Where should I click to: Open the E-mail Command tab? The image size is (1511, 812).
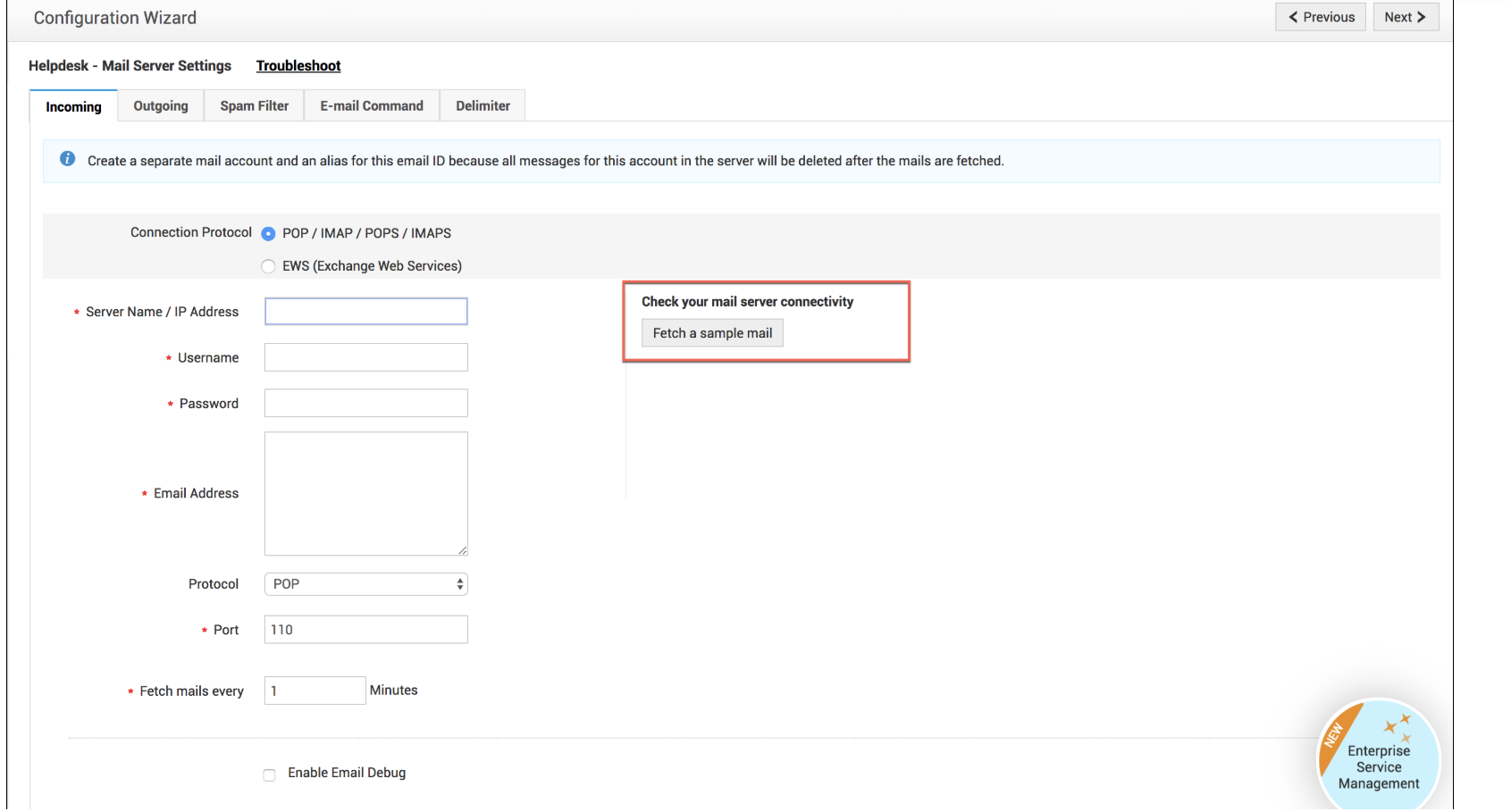point(372,106)
